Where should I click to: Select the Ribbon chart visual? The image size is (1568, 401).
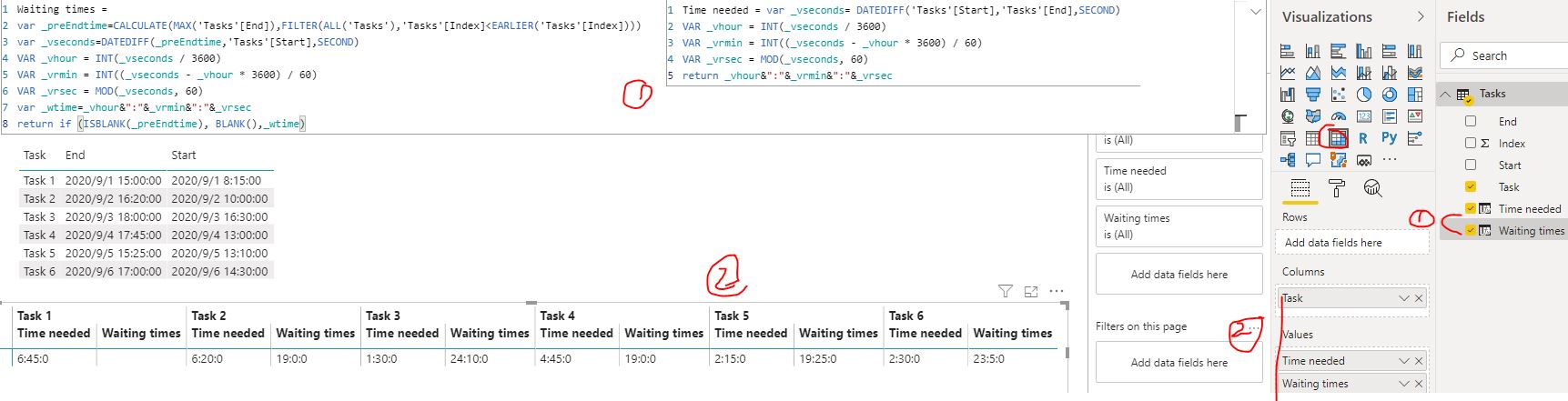[x=1415, y=73]
